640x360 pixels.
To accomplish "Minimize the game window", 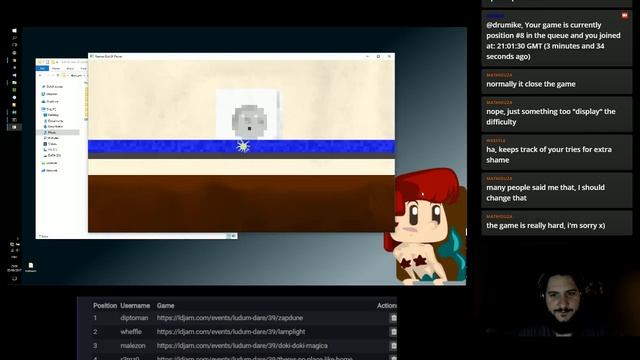I will [367, 56].
